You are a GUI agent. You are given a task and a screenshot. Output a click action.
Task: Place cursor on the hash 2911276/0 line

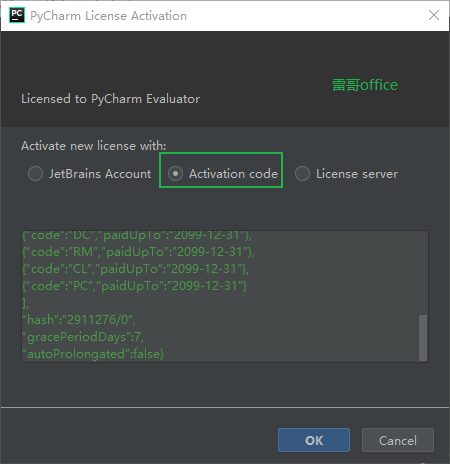tap(79, 320)
